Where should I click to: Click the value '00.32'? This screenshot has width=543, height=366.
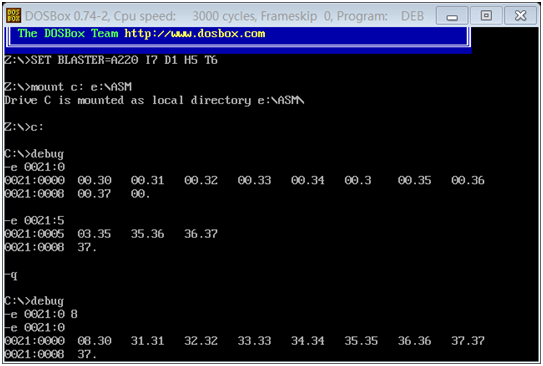tap(201, 180)
